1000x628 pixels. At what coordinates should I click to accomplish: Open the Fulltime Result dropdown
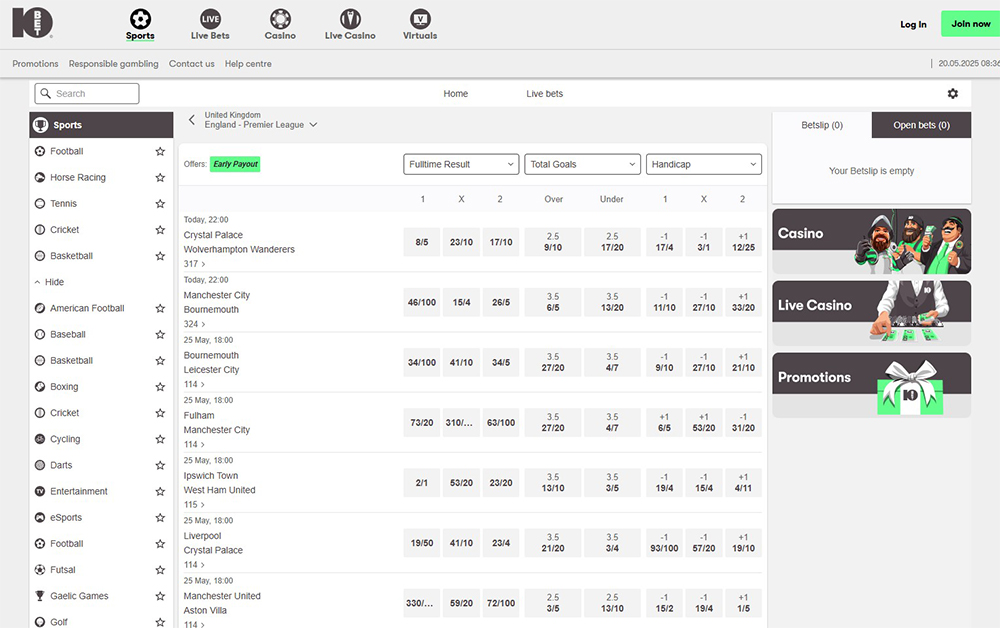coord(461,164)
